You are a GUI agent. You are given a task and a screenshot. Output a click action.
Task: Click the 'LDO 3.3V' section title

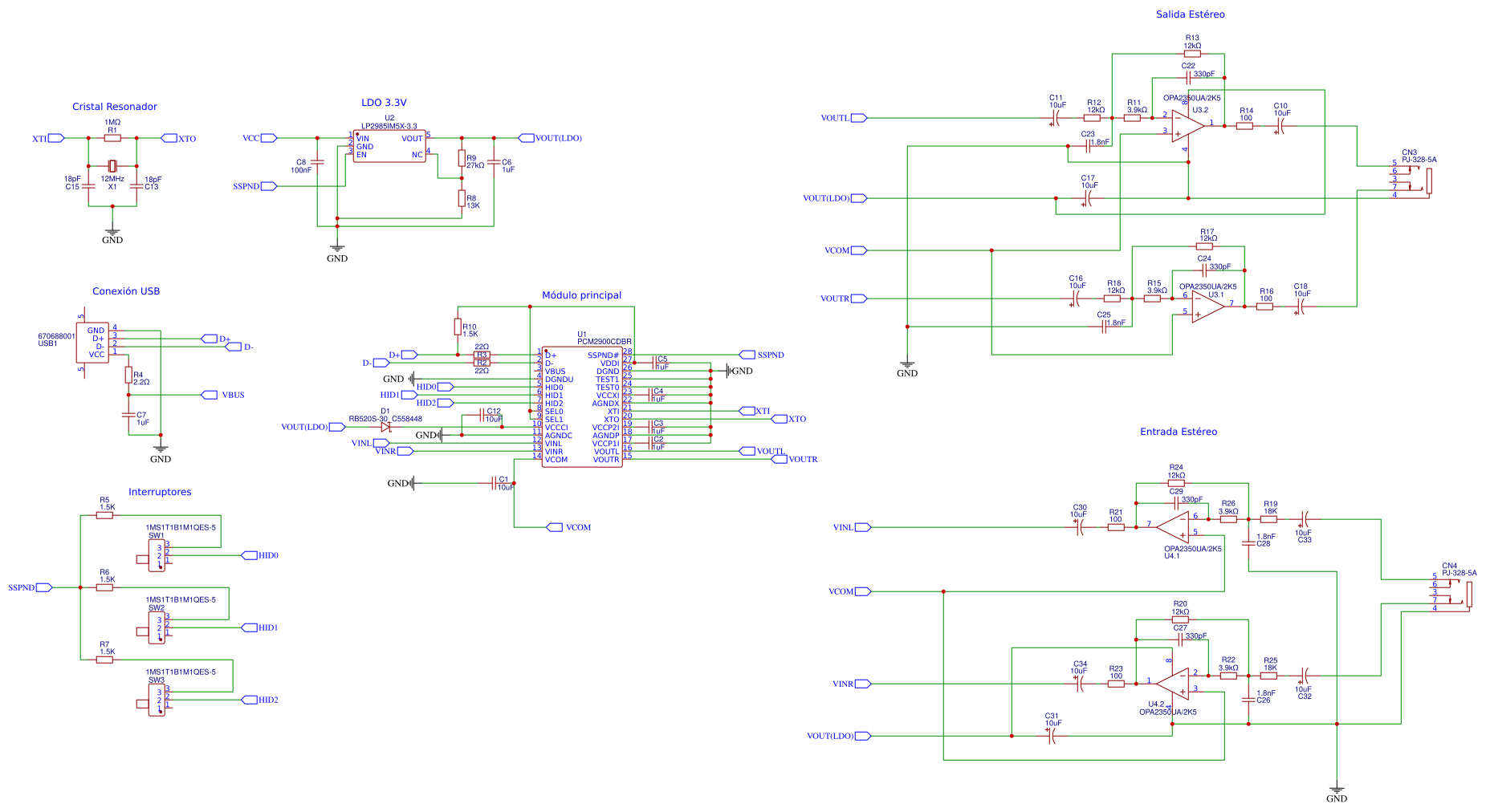pos(384,103)
